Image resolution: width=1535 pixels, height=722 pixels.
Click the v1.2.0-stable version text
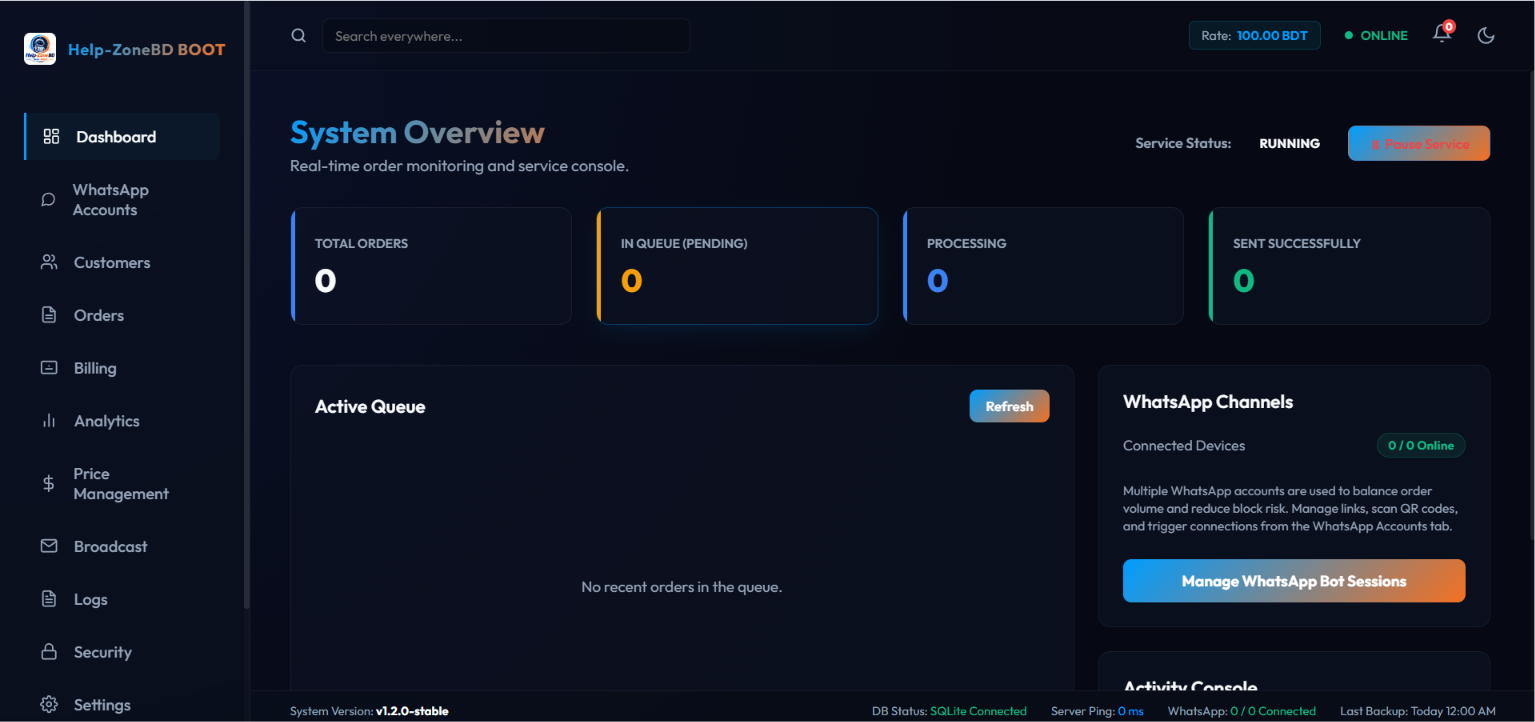coord(412,711)
